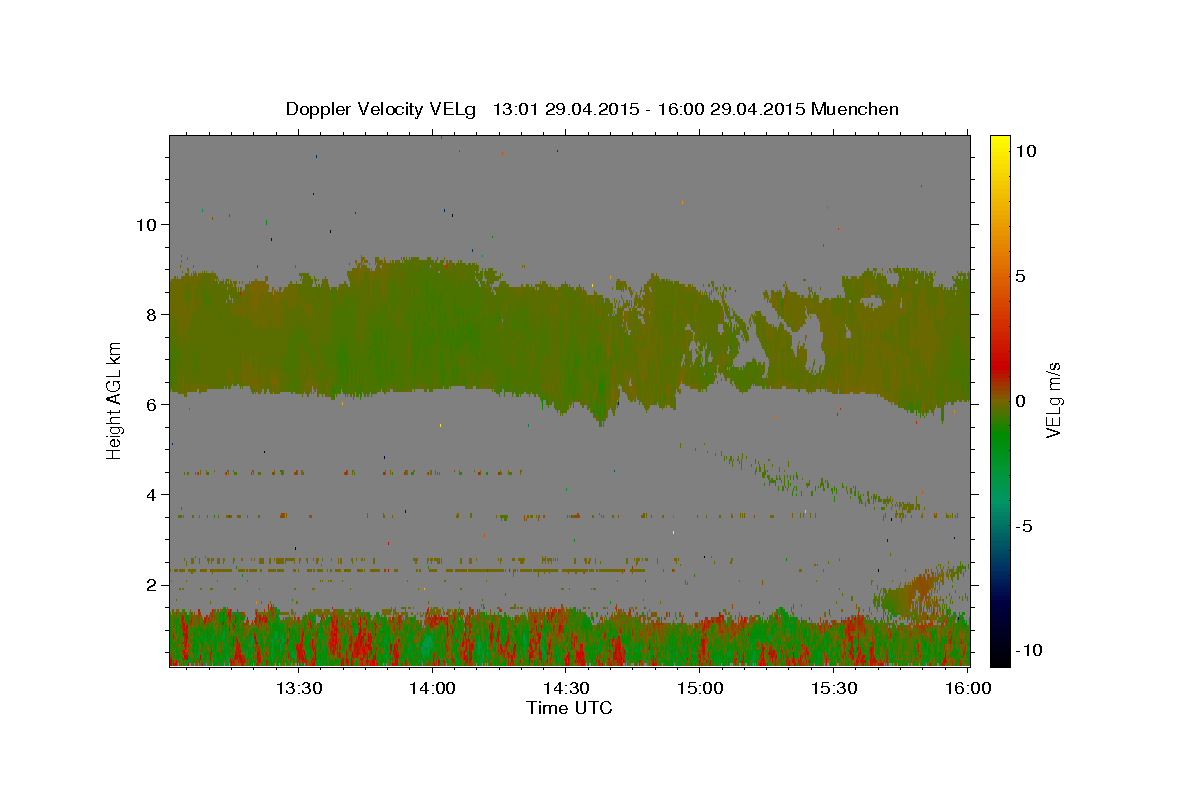Click the 'Time UTC' axis title
This screenshot has width=1200, height=800.
click(569, 708)
